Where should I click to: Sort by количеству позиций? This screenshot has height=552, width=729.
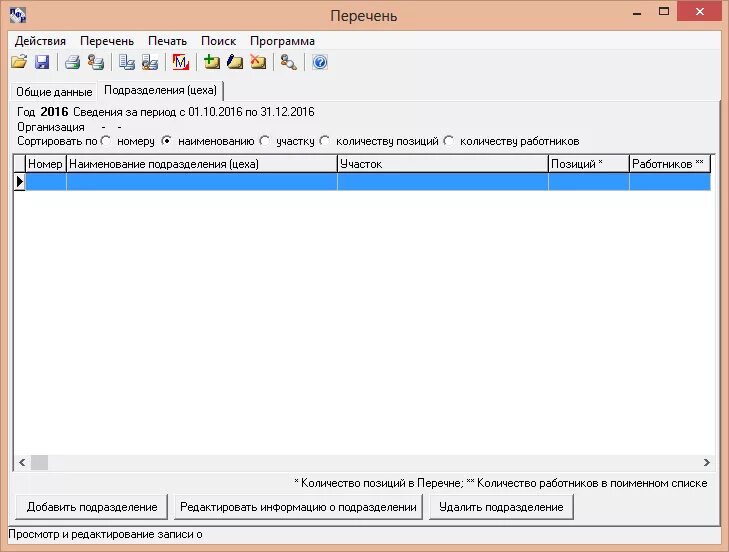(325, 141)
